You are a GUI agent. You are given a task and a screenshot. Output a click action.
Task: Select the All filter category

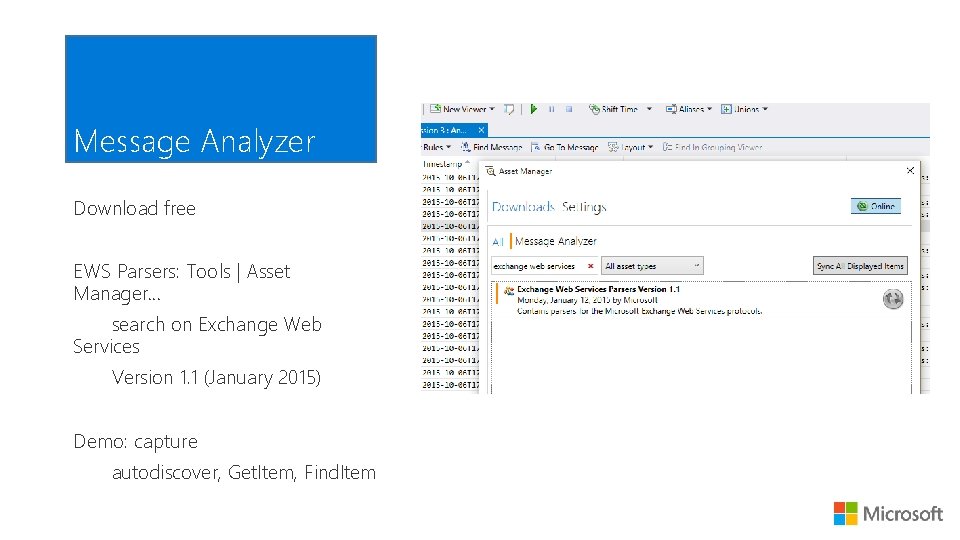pyautogui.click(x=498, y=242)
